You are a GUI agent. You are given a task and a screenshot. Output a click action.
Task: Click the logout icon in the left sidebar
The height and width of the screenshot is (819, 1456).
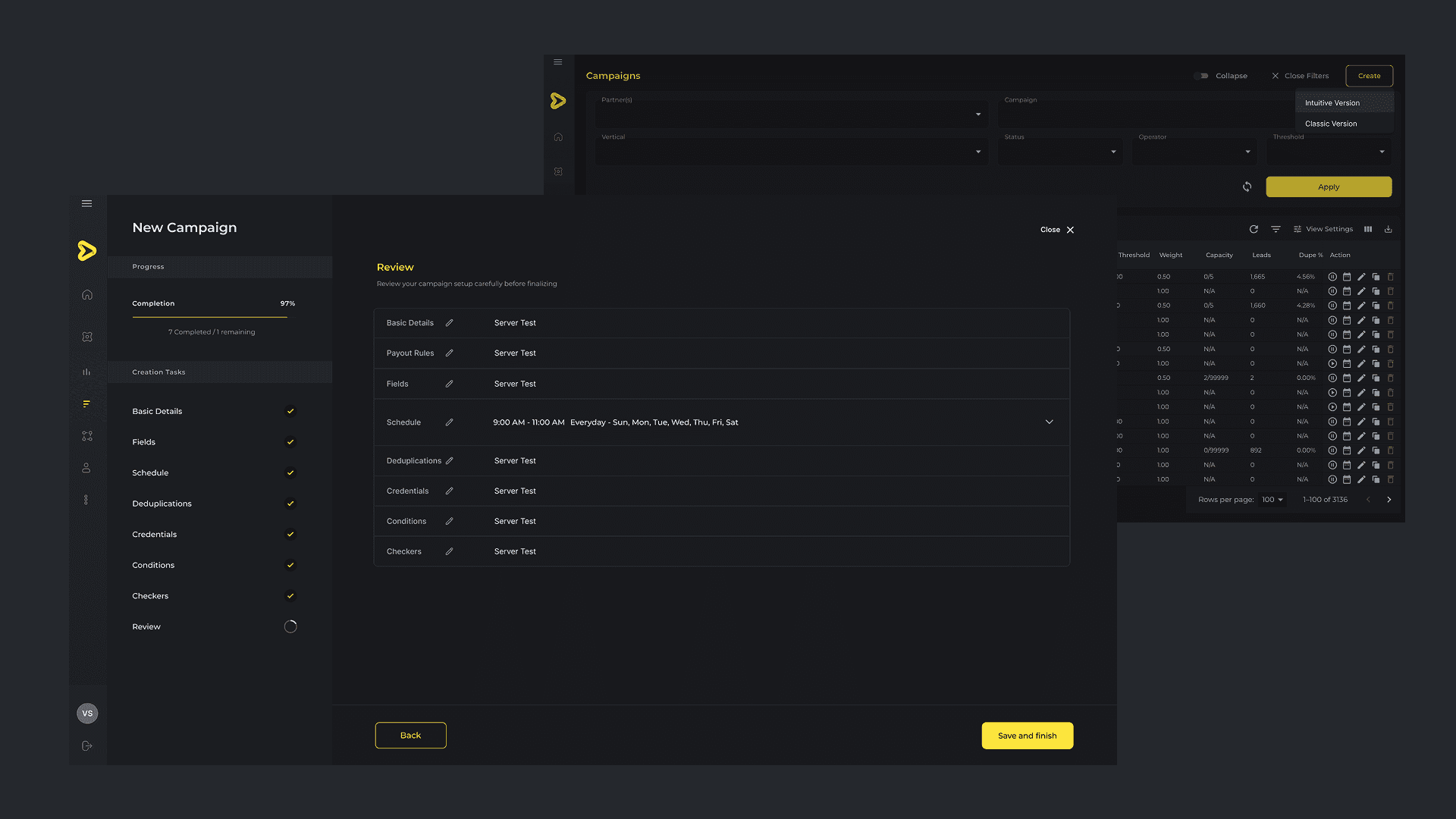coord(87,746)
